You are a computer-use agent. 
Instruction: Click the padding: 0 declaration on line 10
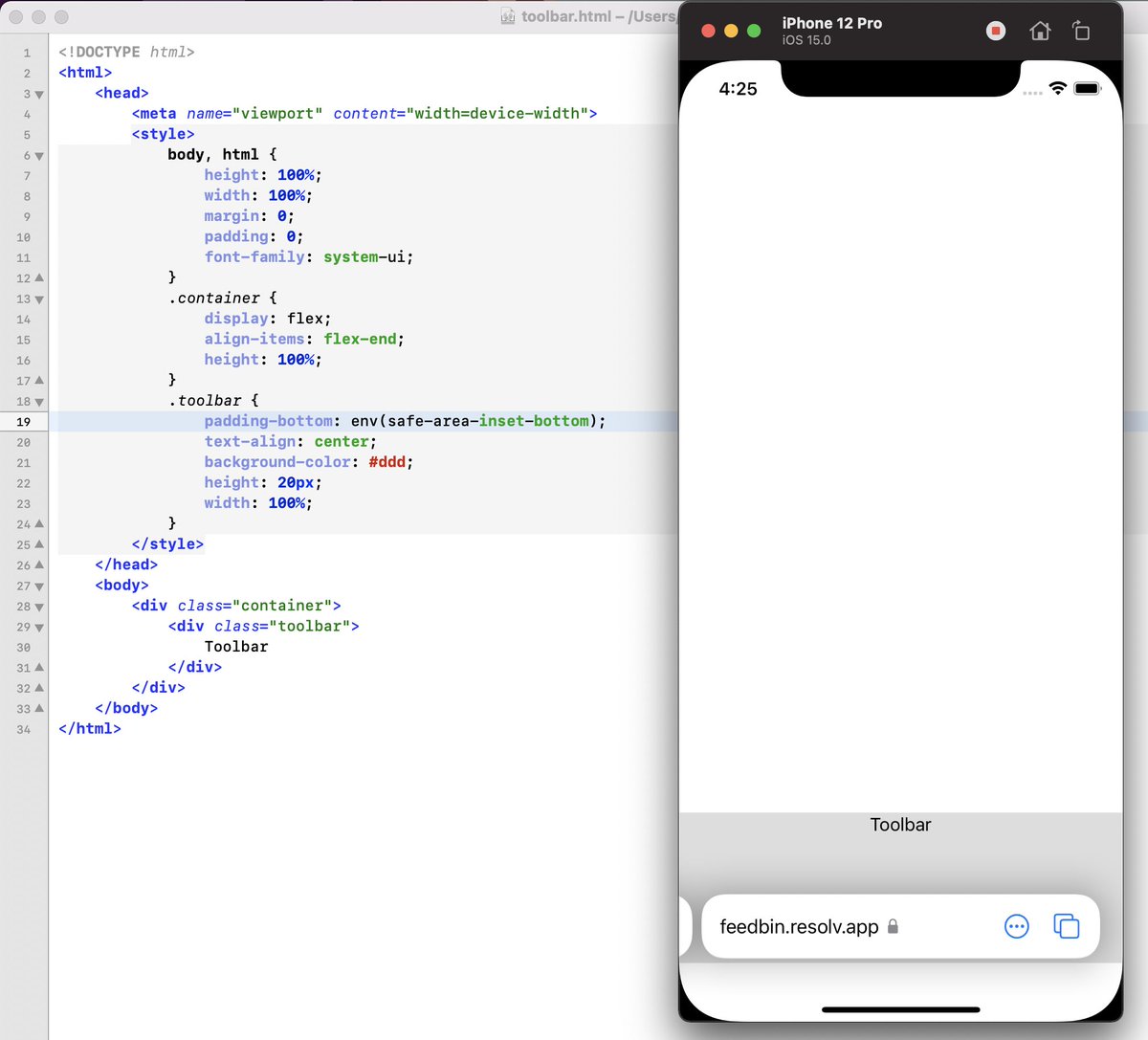pyautogui.click(x=254, y=236)
